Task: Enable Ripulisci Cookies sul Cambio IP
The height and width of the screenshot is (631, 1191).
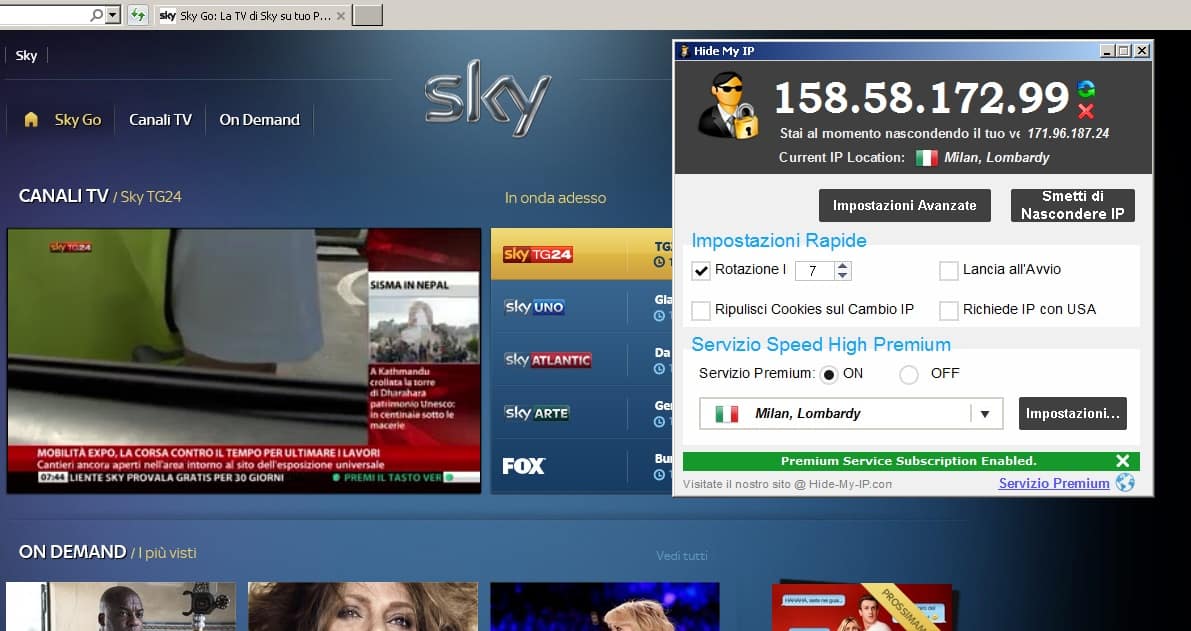Action: 701,310
